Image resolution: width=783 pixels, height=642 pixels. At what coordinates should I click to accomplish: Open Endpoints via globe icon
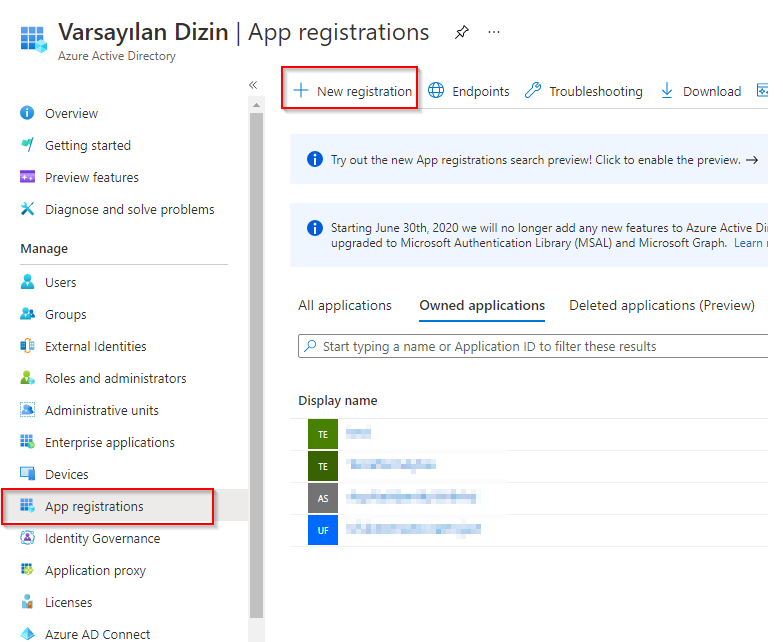[x=436, y=90]
